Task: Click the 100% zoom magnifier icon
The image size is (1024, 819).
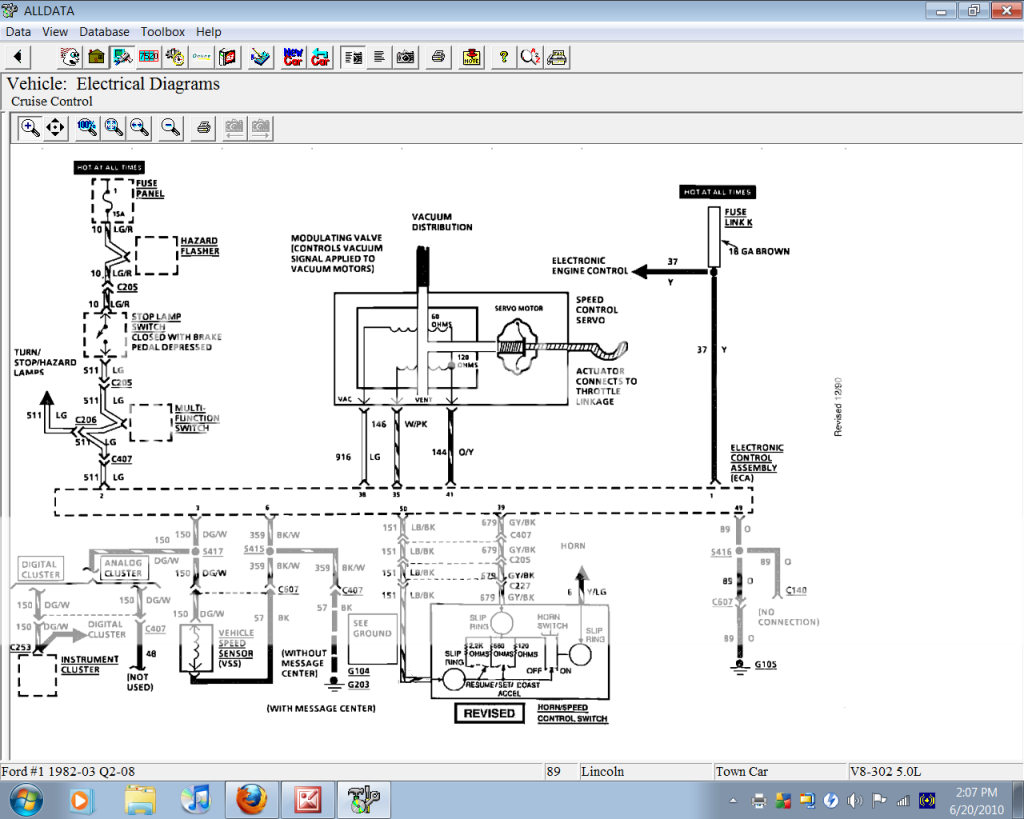Action: [87, 127]
